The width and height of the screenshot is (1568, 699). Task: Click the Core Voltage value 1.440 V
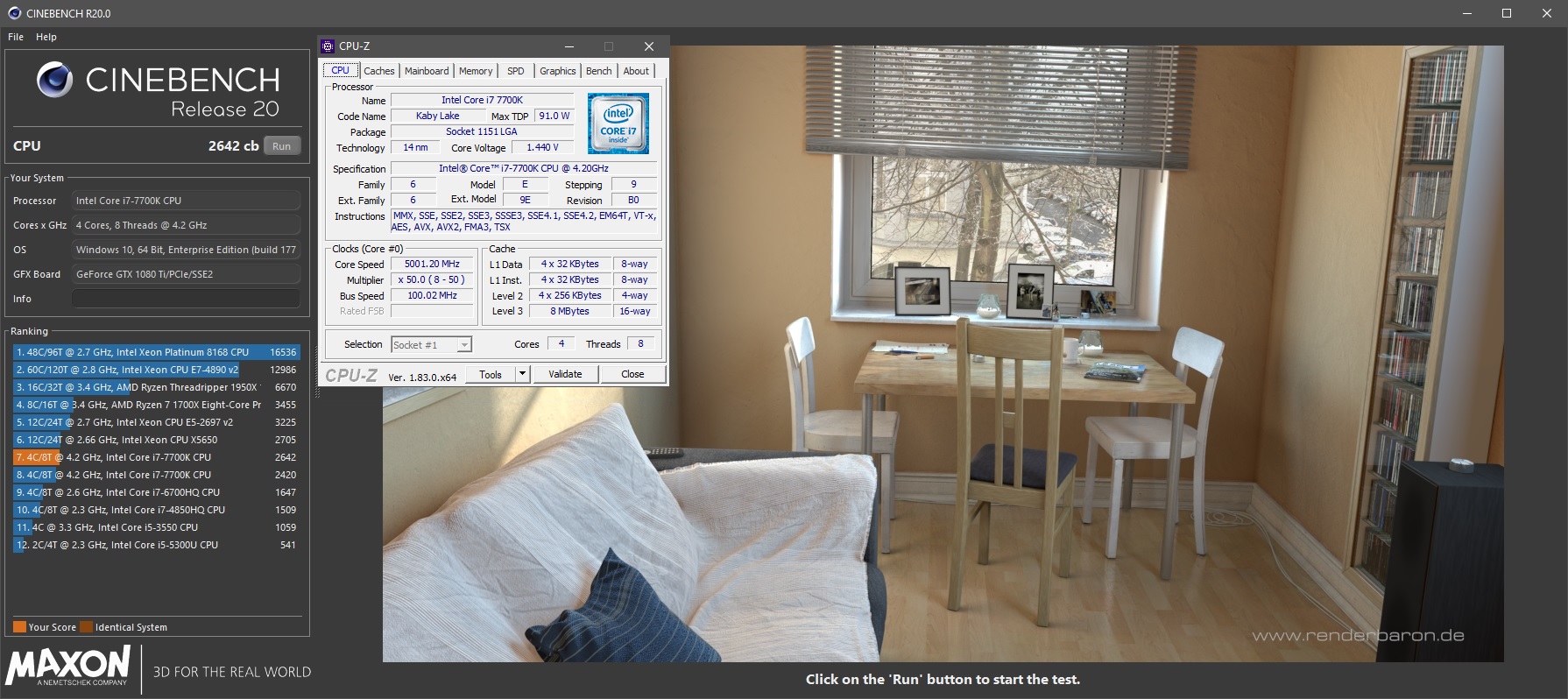(x=543, y=147)
